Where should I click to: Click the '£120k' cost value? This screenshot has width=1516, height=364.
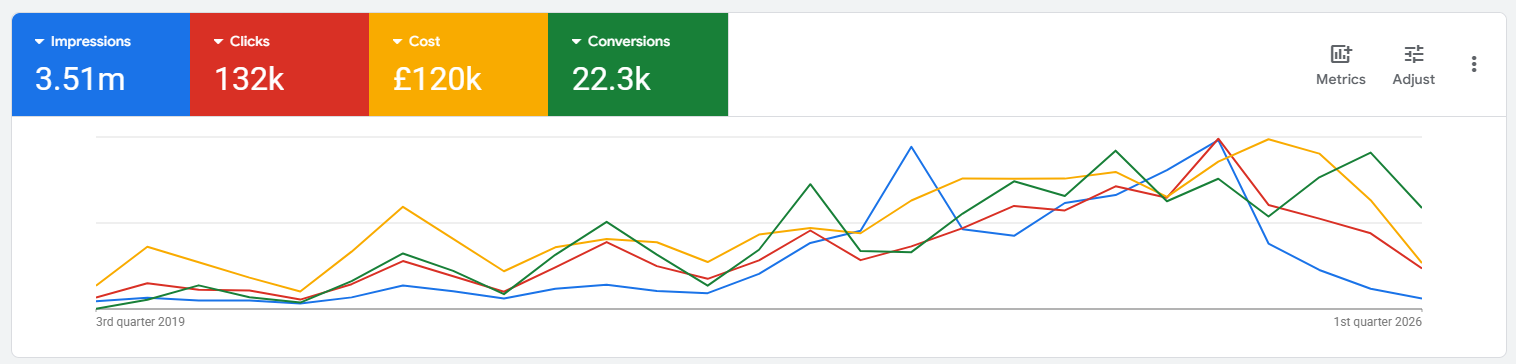437,79
